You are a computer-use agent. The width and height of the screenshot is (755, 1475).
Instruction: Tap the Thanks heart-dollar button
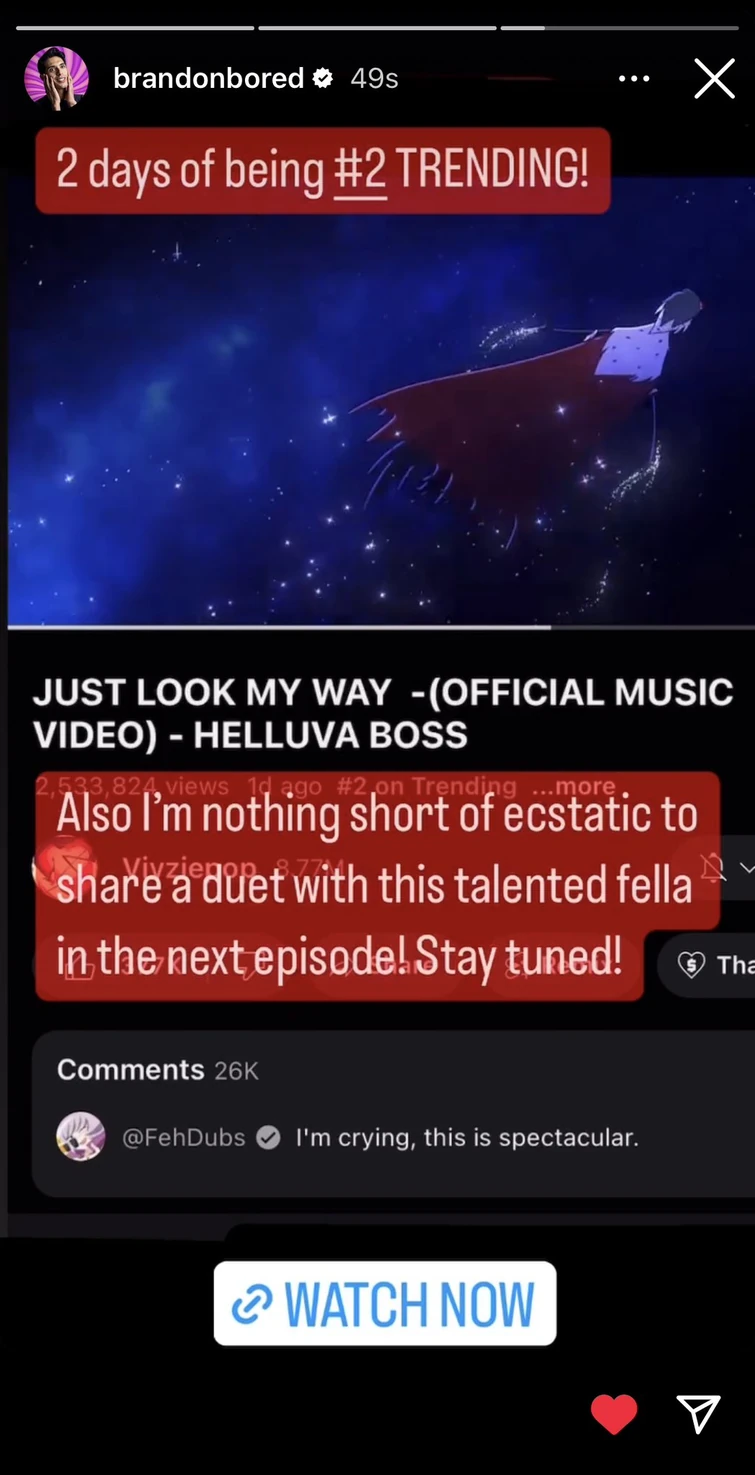(707, 964)
